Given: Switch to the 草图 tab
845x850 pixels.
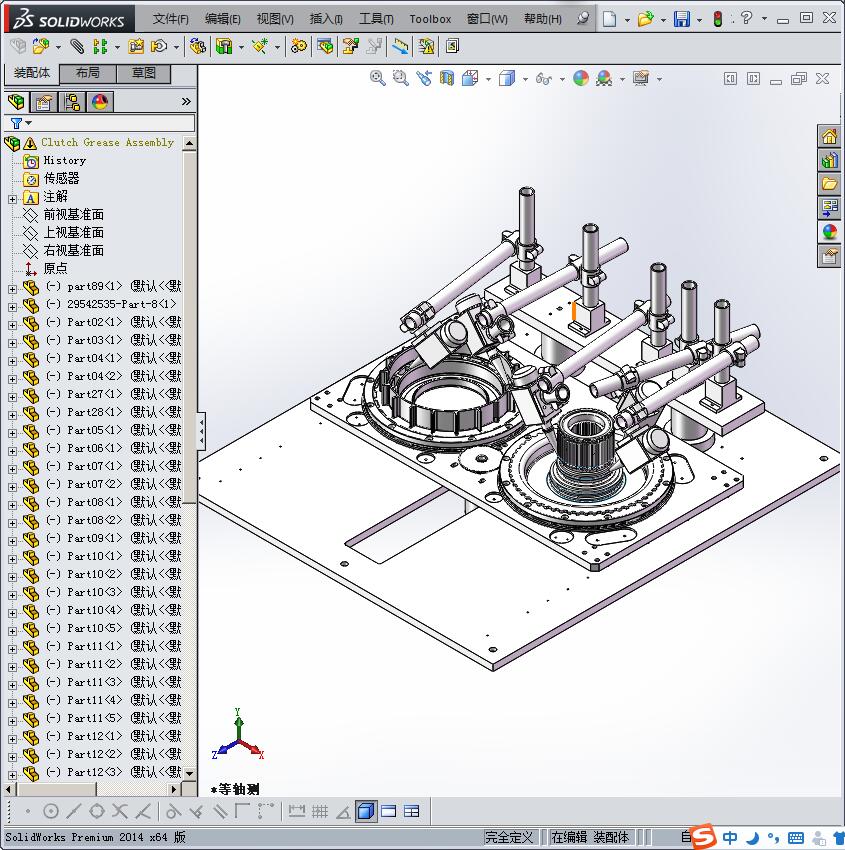Looking at the screenshot, I should tap(144, 73).
